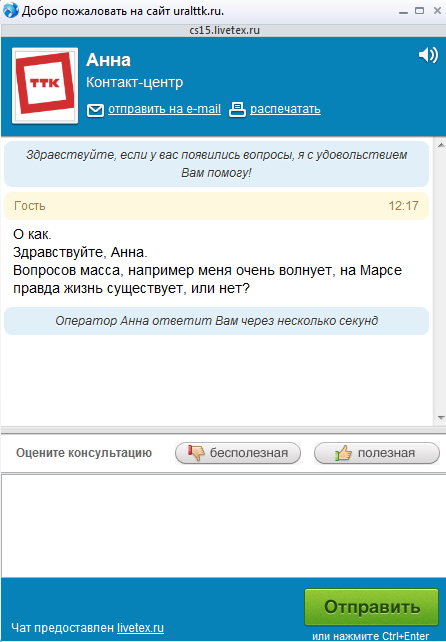
Task: Click guest message line «О как.»
Action: 32,235
